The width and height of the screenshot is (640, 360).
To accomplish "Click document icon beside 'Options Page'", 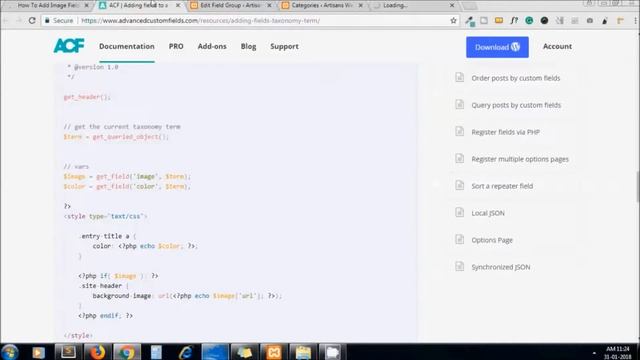I will (x=460, y=239).
